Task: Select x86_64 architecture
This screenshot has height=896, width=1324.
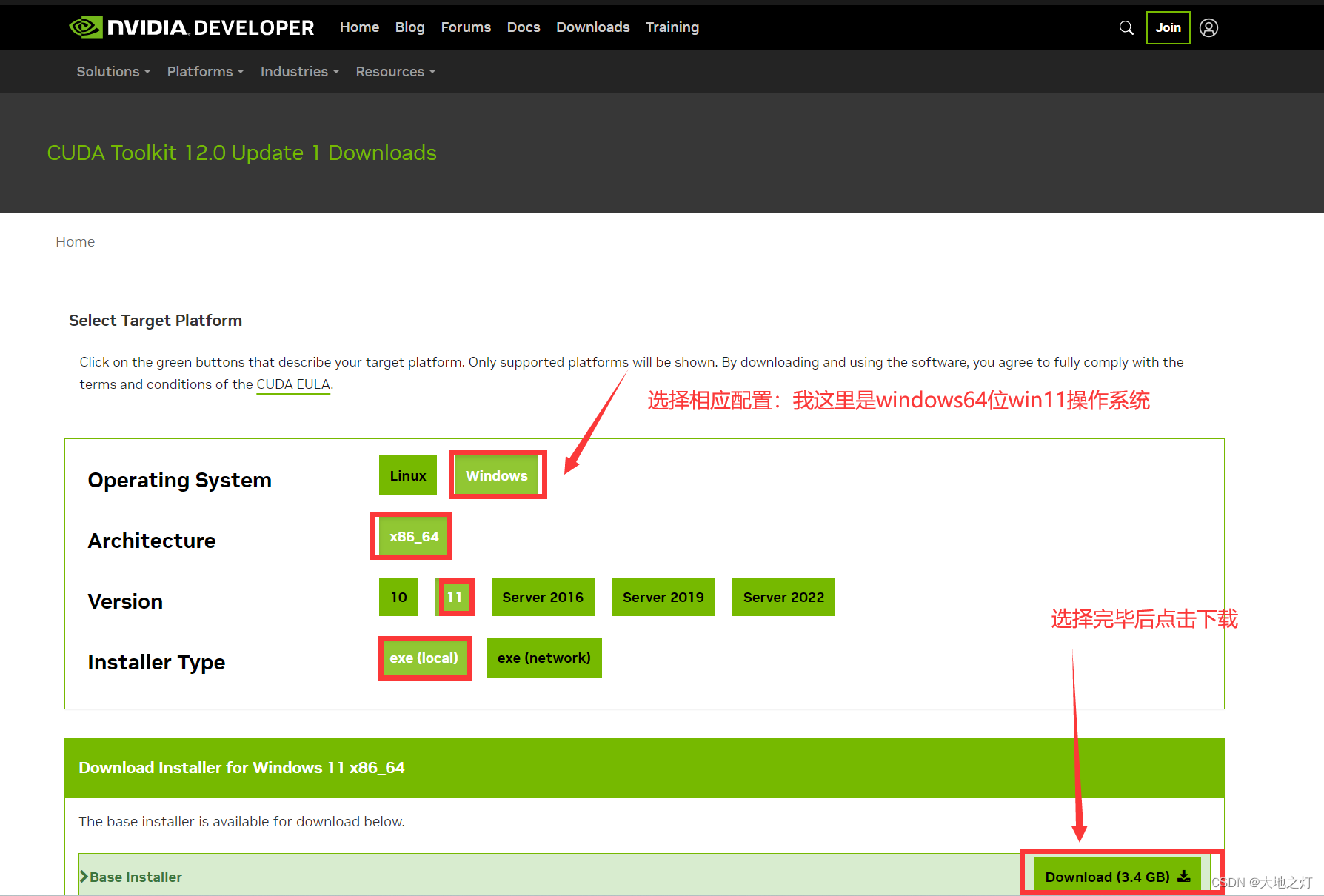Action: point(414,536)
